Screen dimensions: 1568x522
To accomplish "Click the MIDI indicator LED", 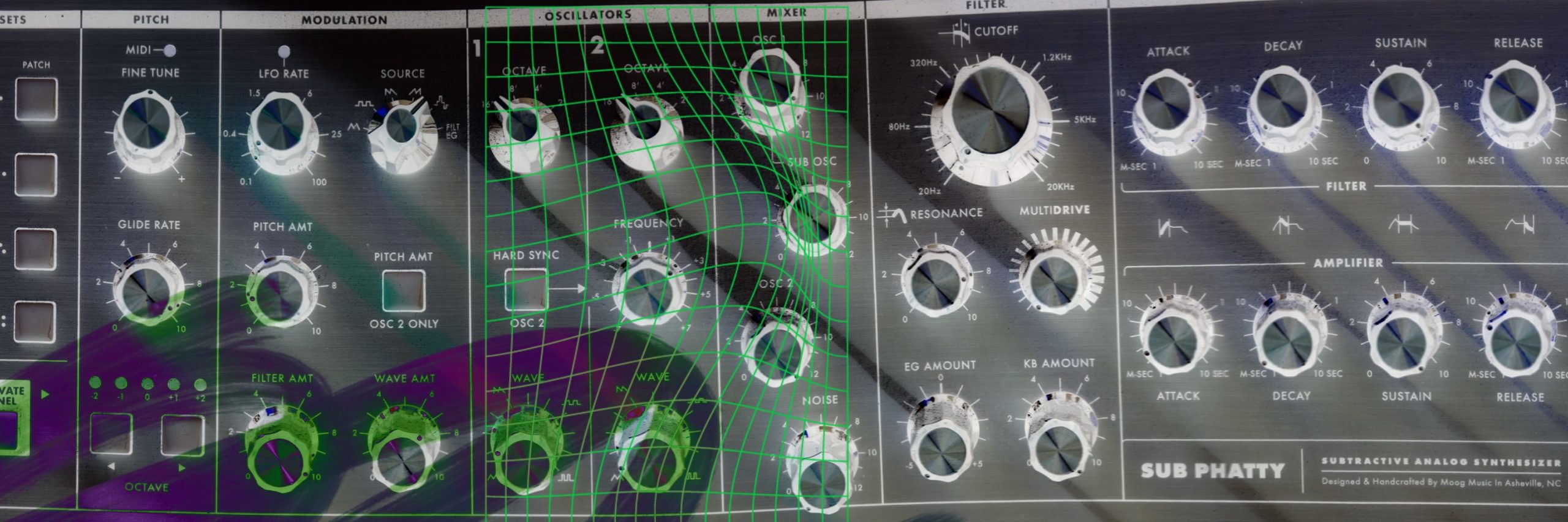I will (170, 50).
